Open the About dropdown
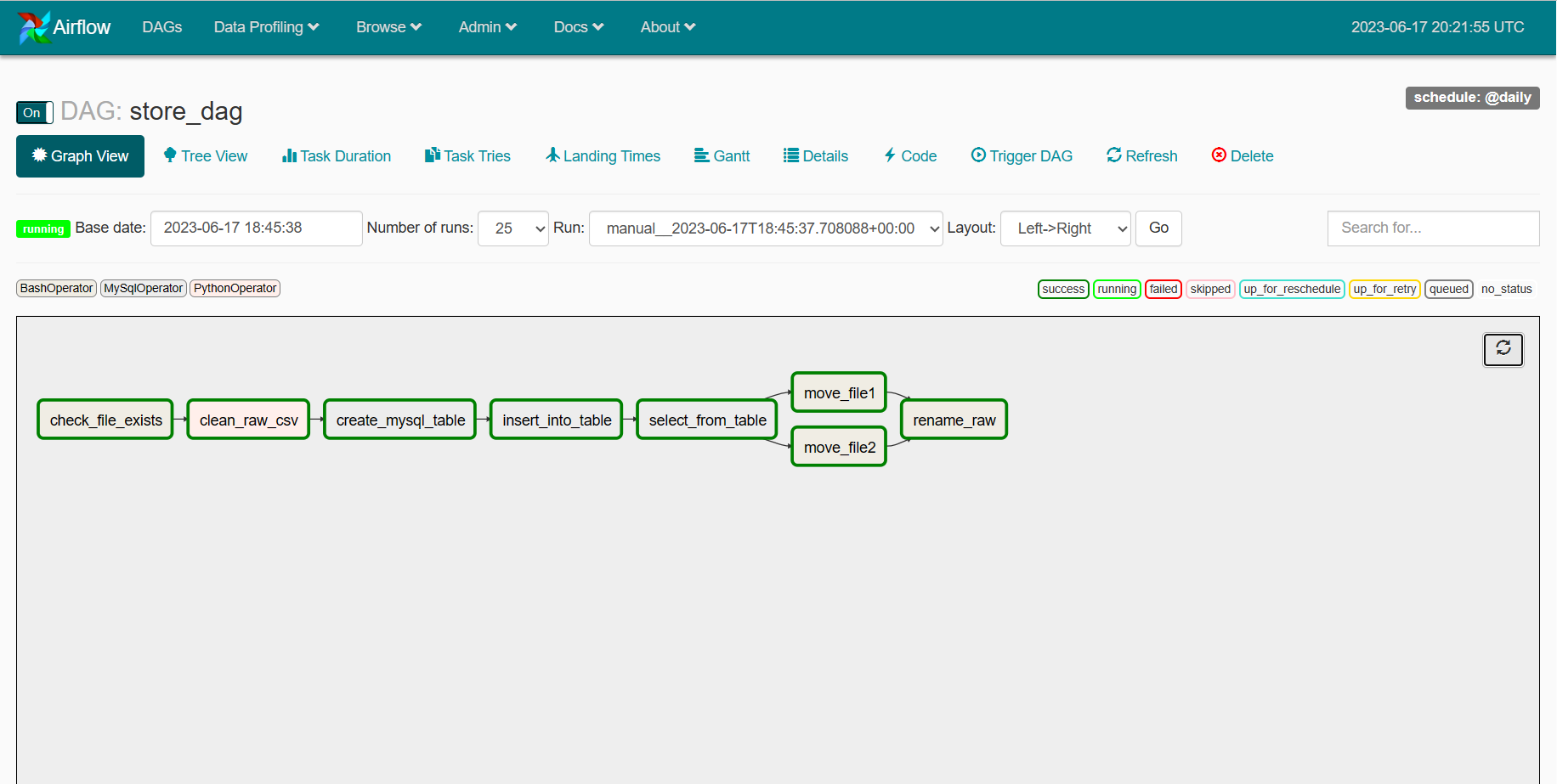1557x784 pixels. click(x=668, y=27)
